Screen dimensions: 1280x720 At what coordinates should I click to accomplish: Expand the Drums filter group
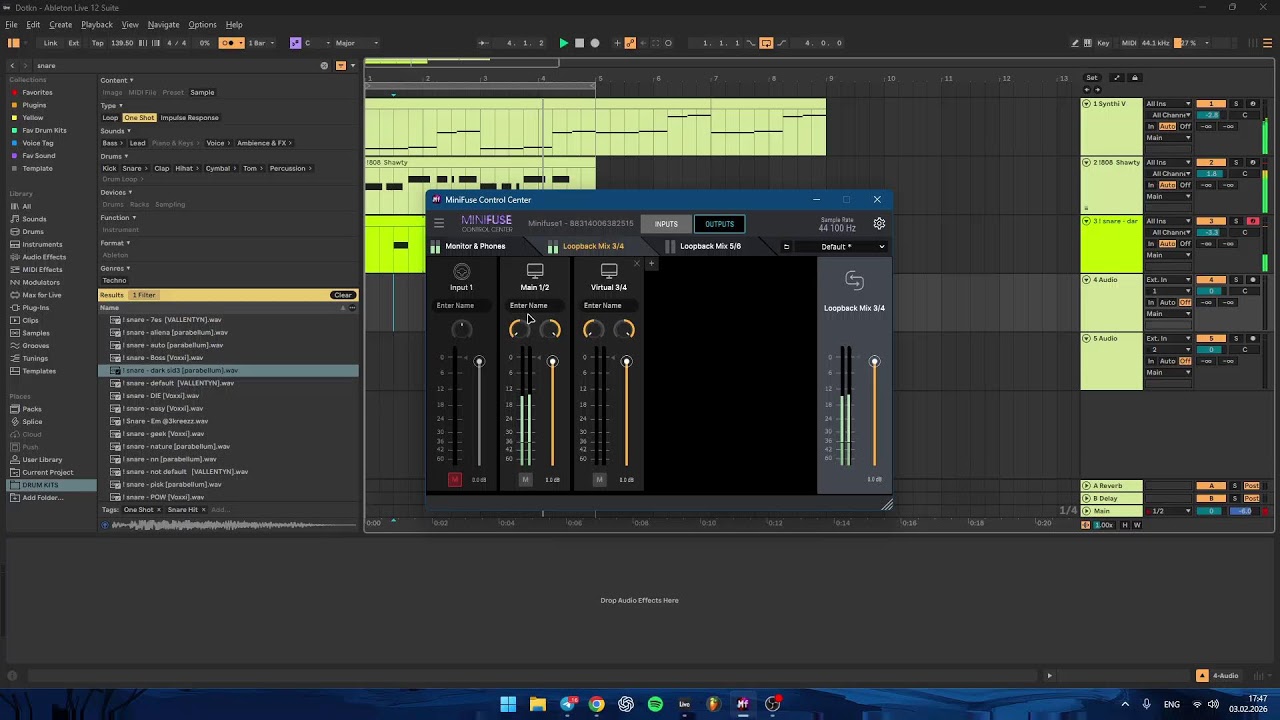[x=113, y=156]
